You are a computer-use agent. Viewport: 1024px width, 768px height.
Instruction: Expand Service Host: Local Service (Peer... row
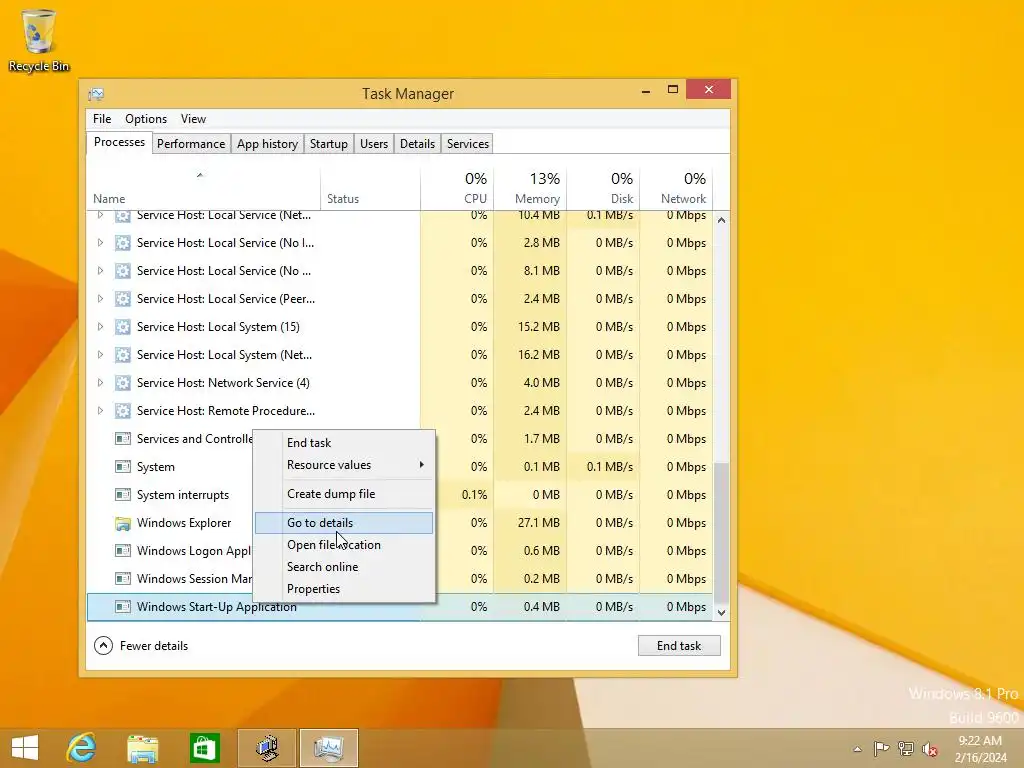(100, 298)
